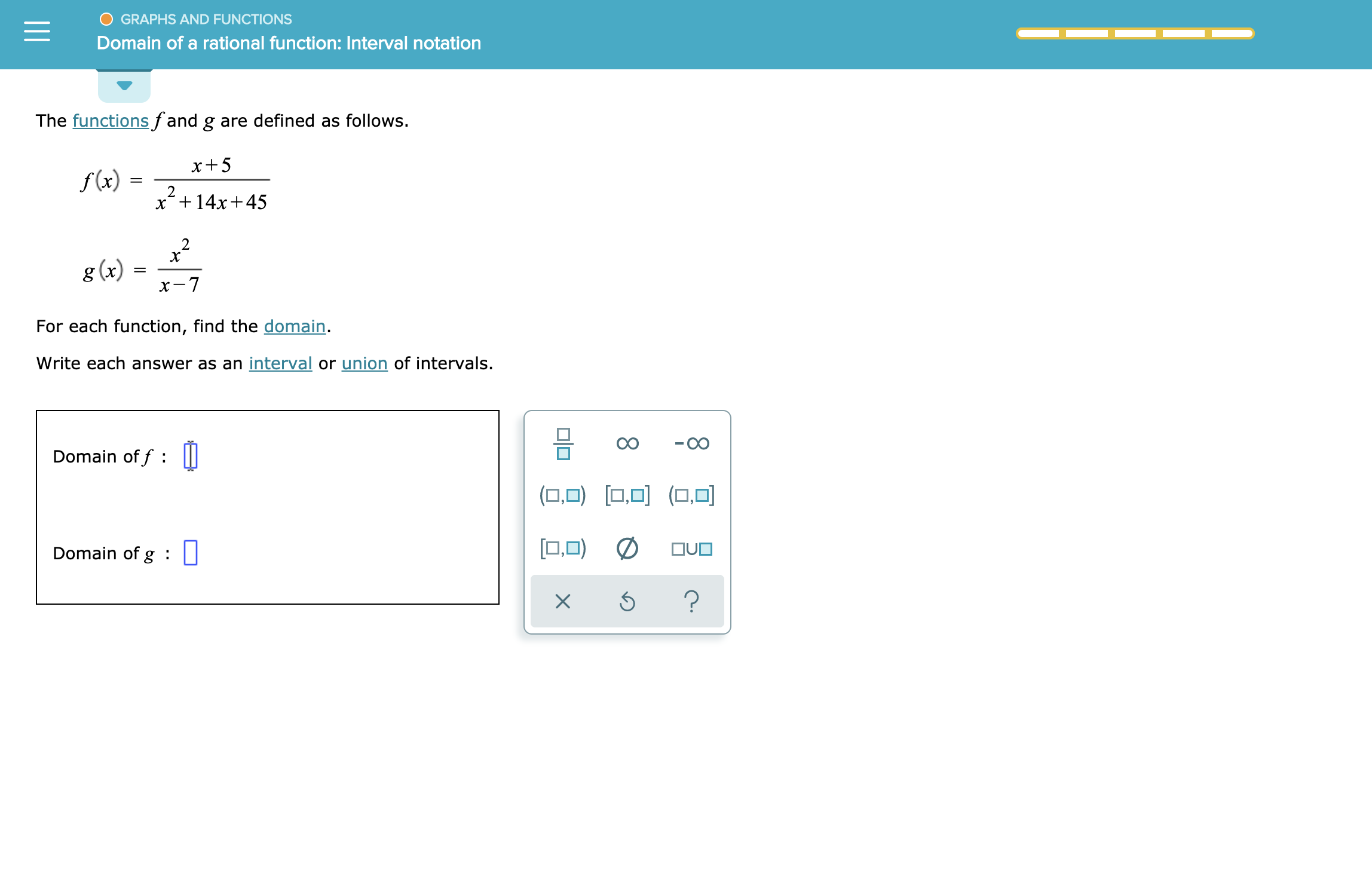Open the 'interval' glossary link

click(x=280, y=363)
